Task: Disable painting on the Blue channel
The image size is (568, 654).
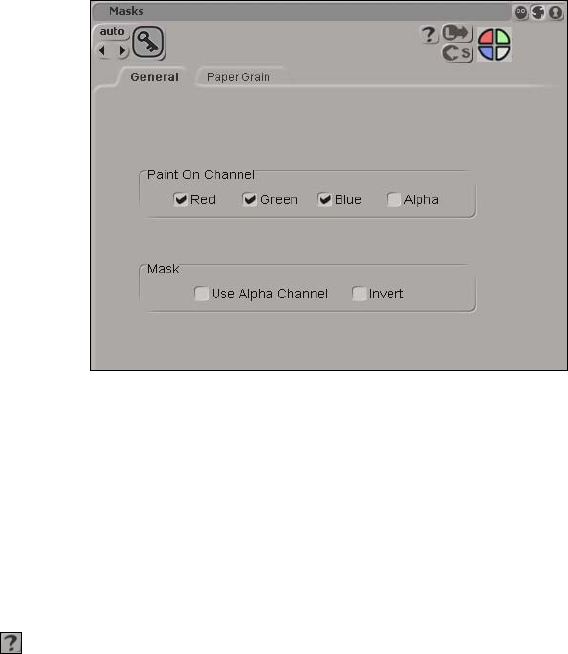Action: pyautogui.click(x=324, y=199)
